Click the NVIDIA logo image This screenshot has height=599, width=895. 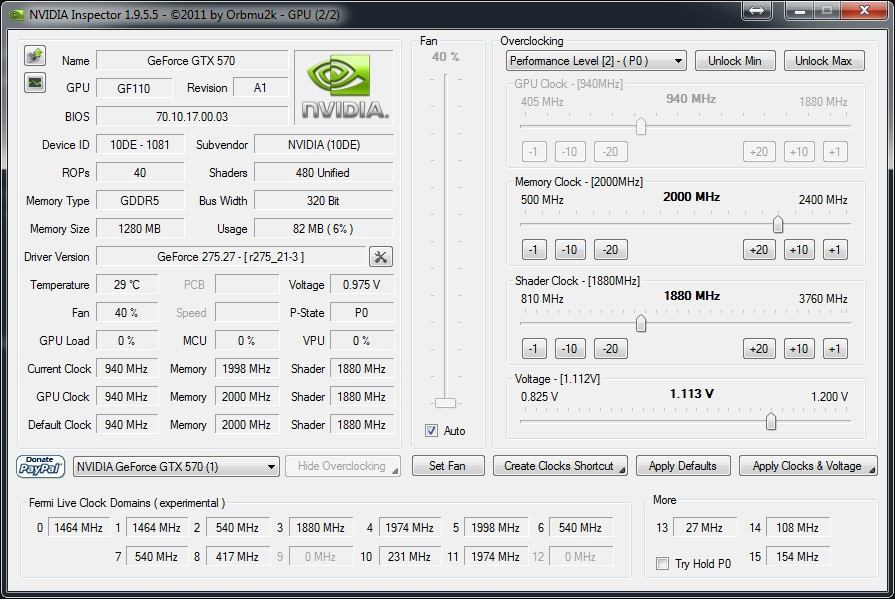(344, 87)
